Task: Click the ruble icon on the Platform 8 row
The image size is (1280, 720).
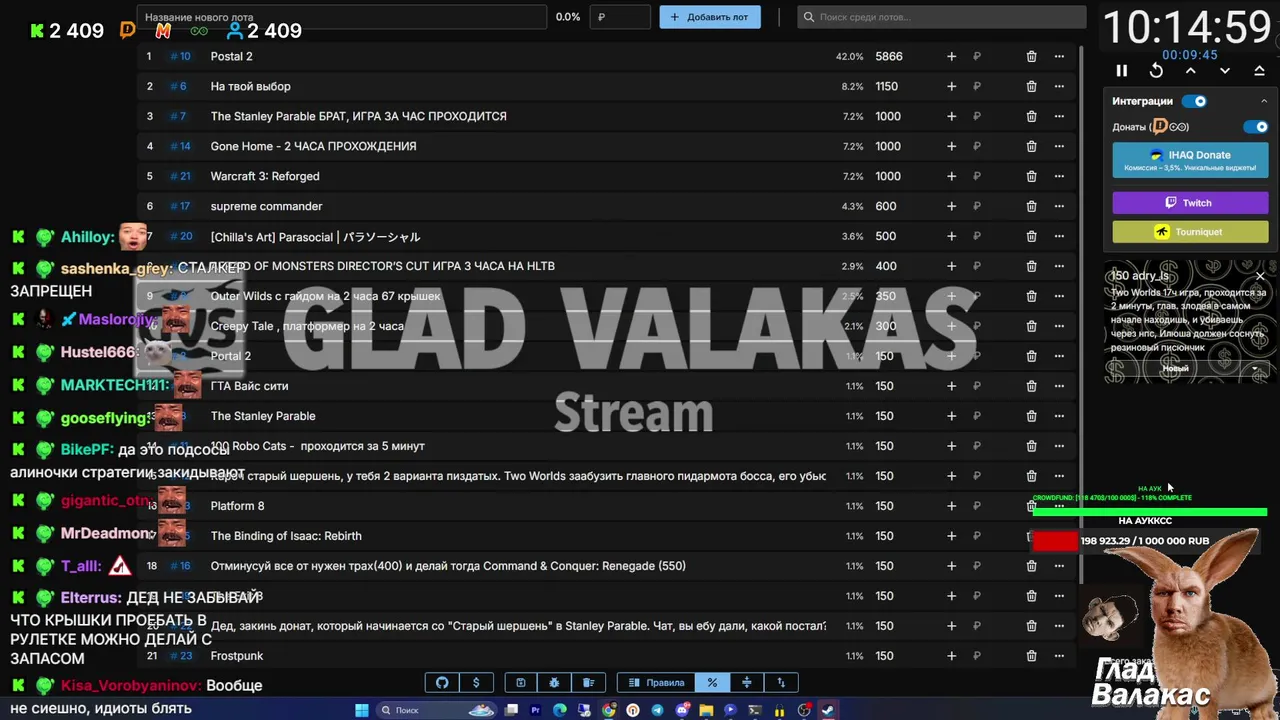Action: coord(977,506)
